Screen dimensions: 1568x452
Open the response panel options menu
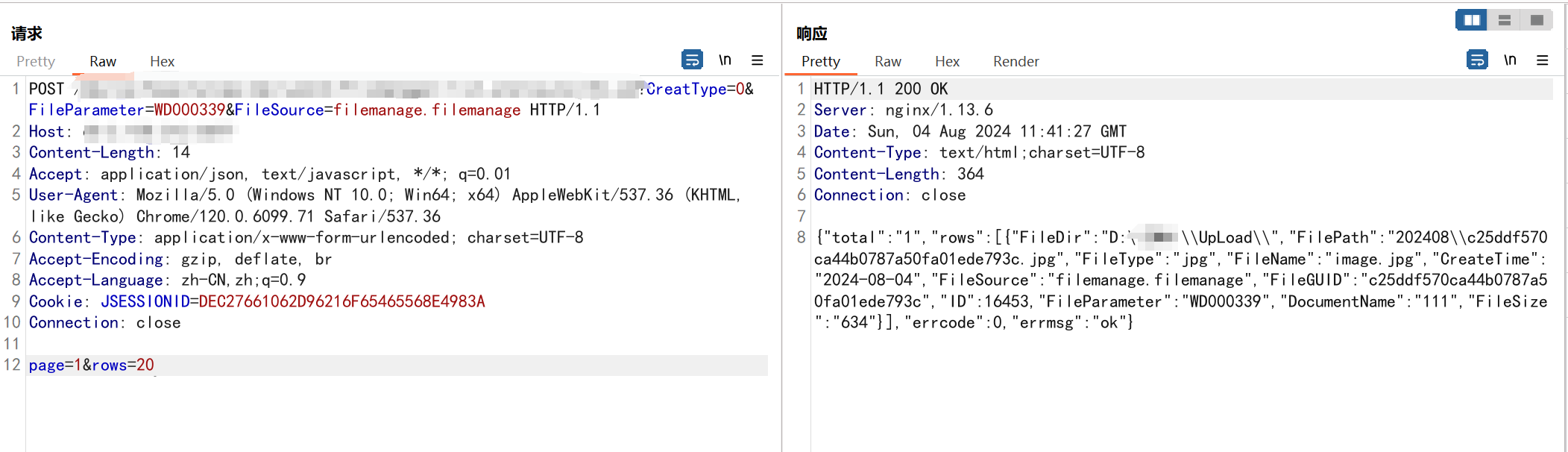(1543, 60)
